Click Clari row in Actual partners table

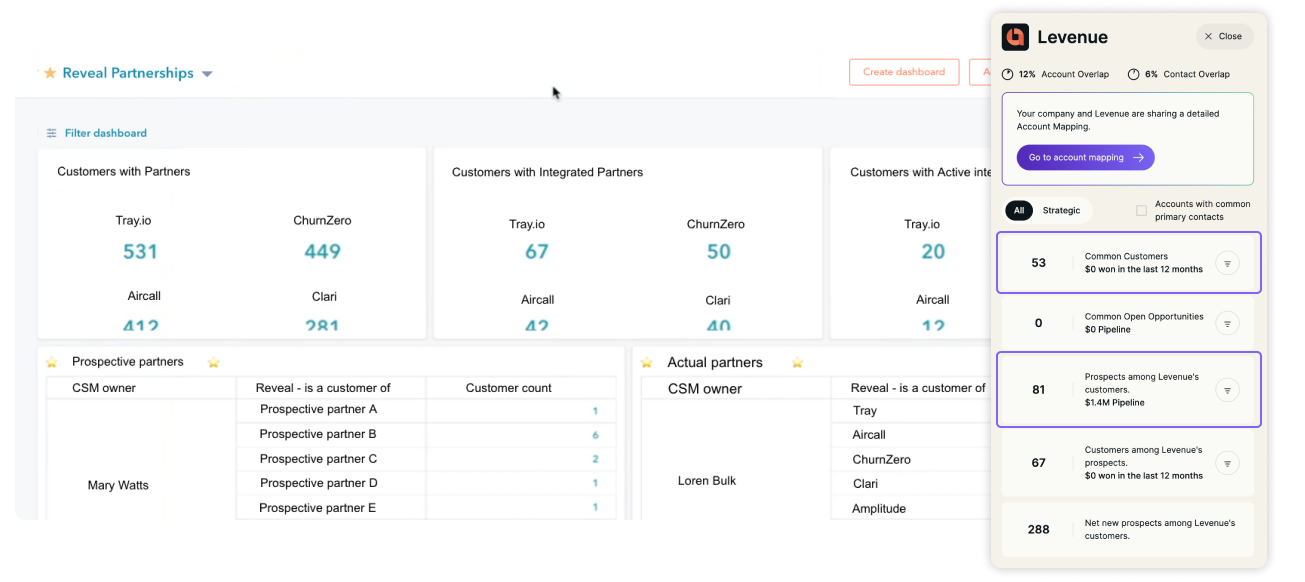(x=910, y=484)
